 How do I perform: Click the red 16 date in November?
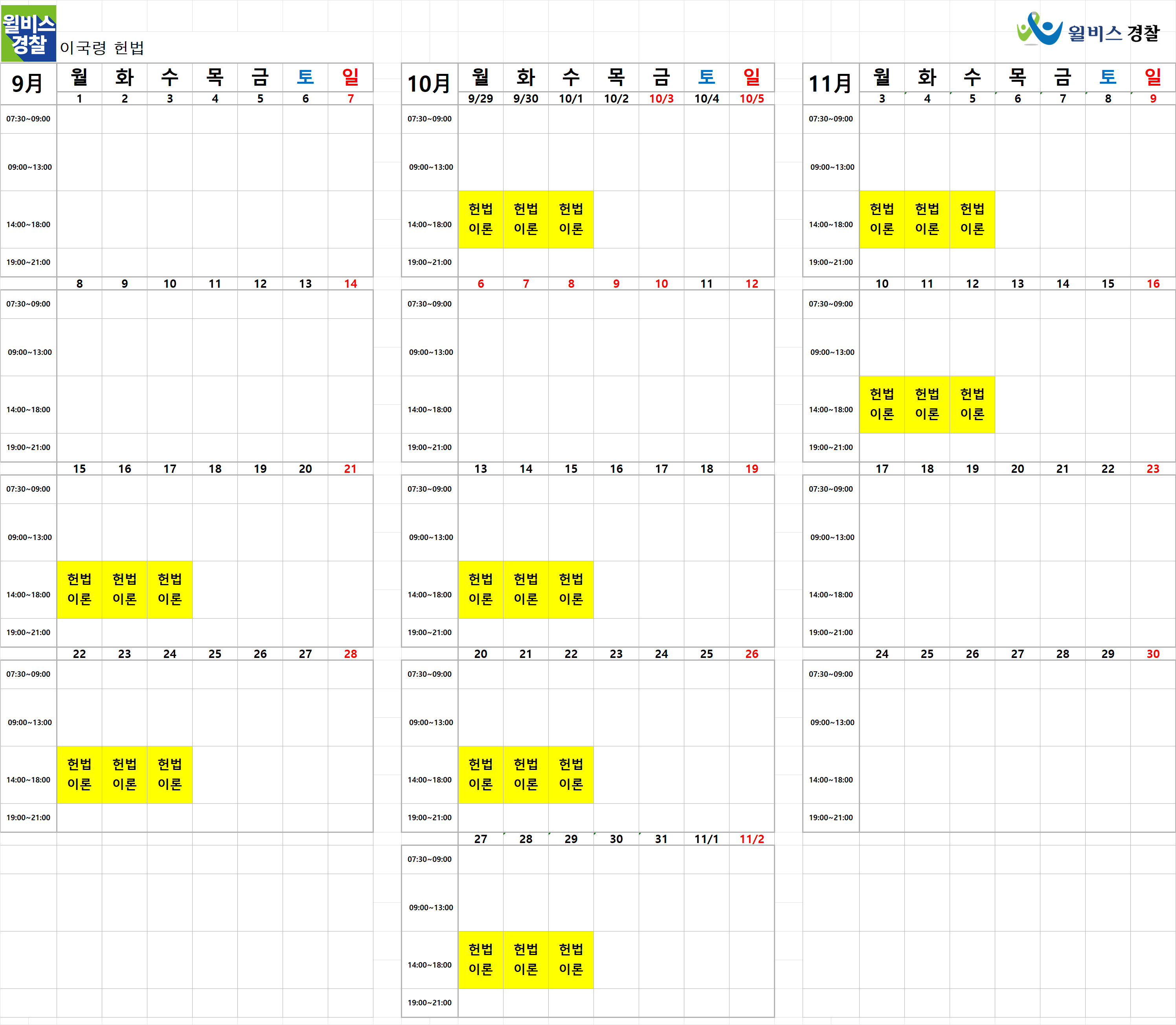(x=1153, y=284)
